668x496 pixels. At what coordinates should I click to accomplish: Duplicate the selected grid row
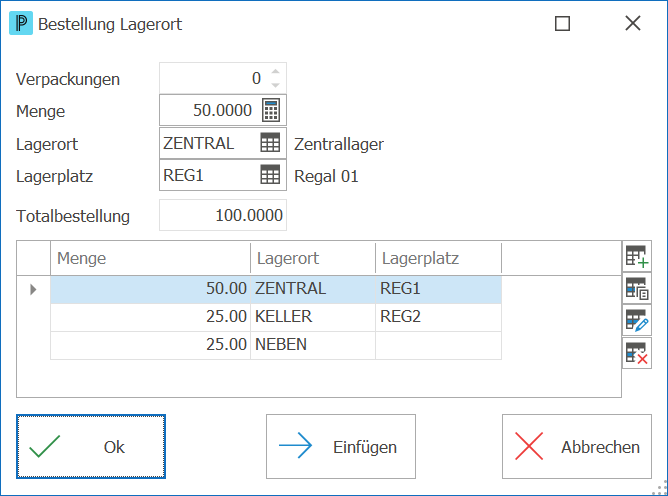[637, 288]
